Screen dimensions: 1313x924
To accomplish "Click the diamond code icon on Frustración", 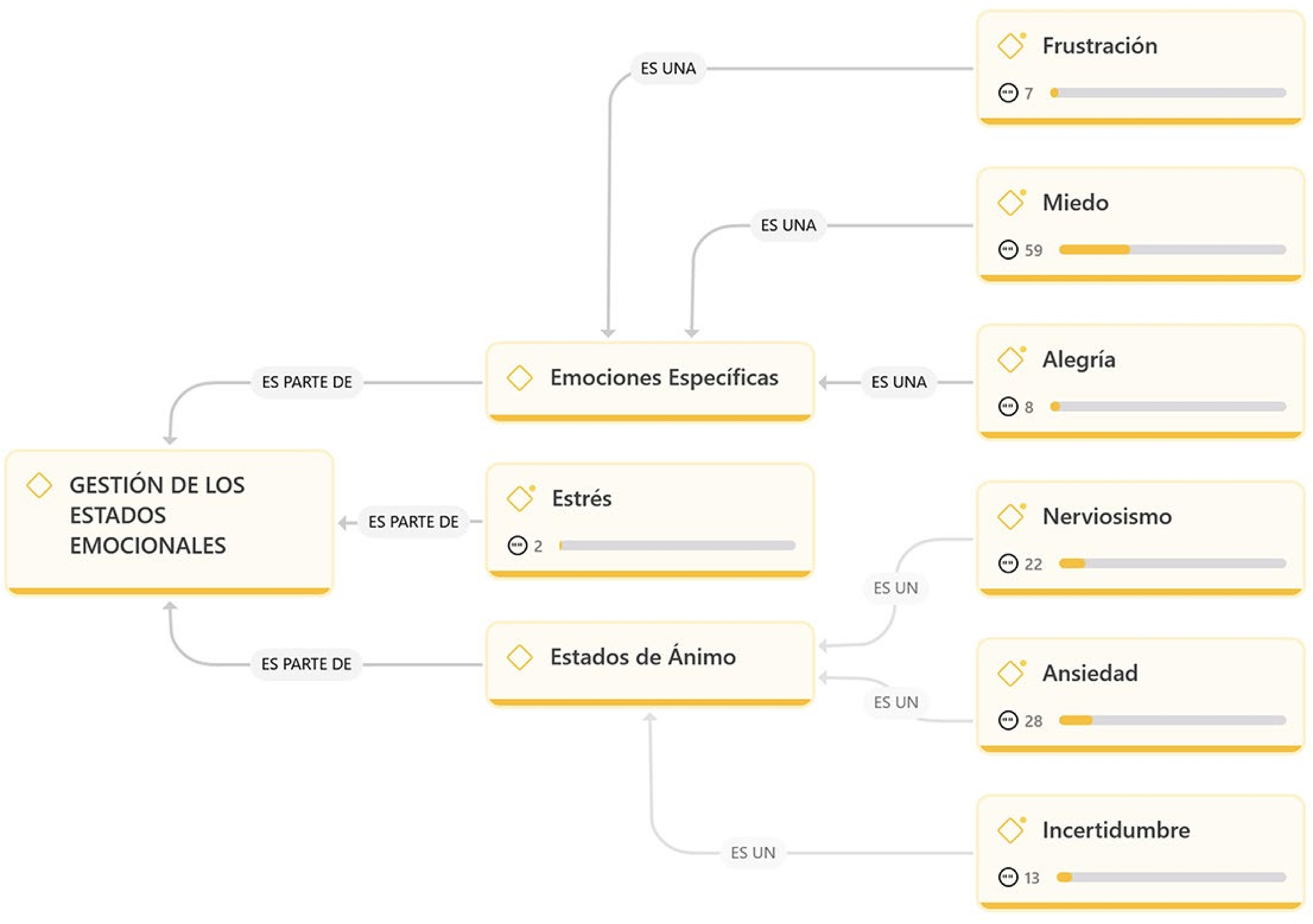I will click(x=1011, y=46).
